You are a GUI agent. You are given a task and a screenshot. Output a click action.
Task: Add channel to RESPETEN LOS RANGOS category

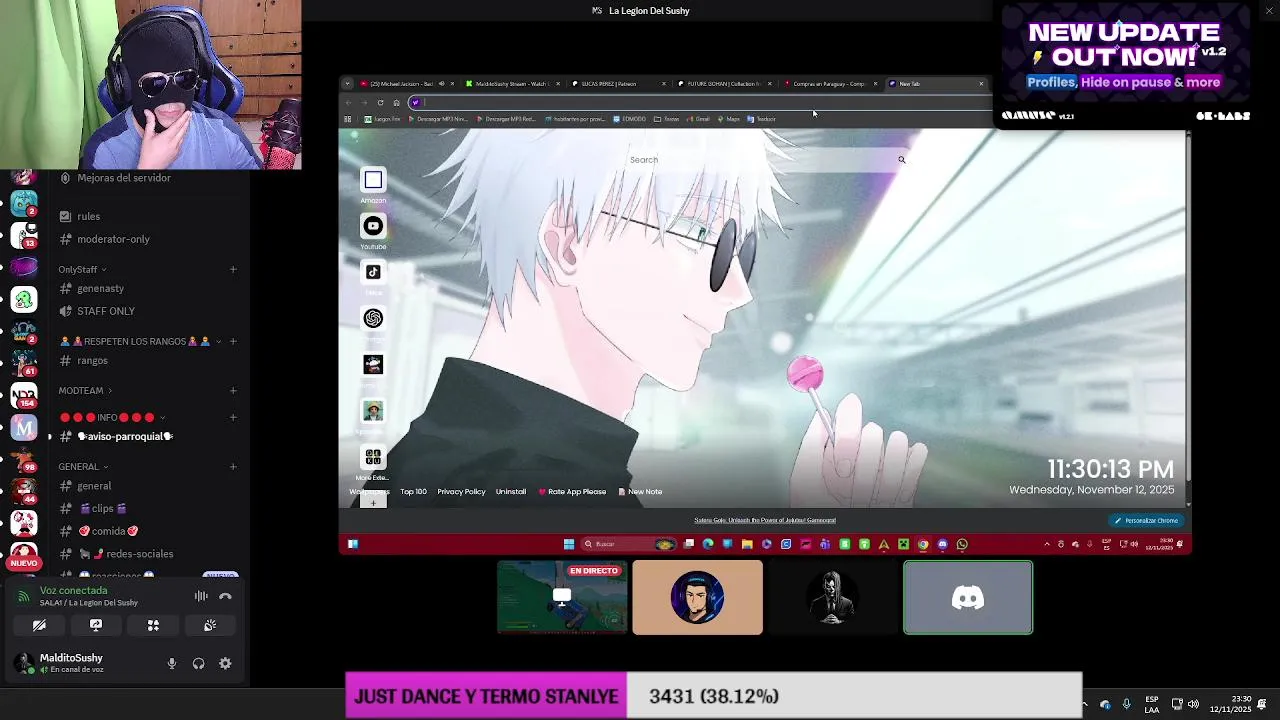(x=233, y=341)
